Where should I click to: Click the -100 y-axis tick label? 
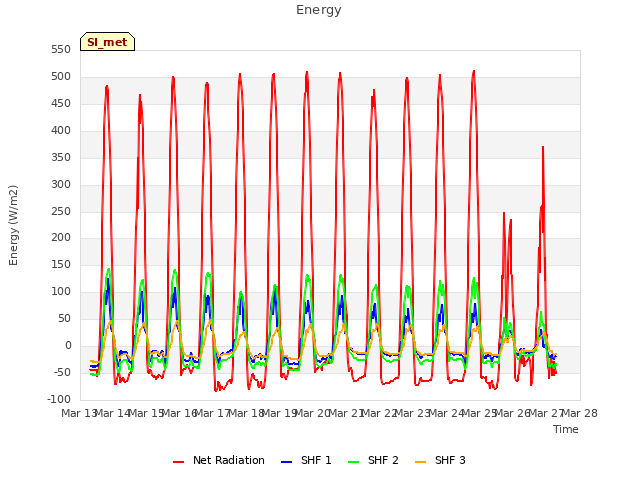59,400
